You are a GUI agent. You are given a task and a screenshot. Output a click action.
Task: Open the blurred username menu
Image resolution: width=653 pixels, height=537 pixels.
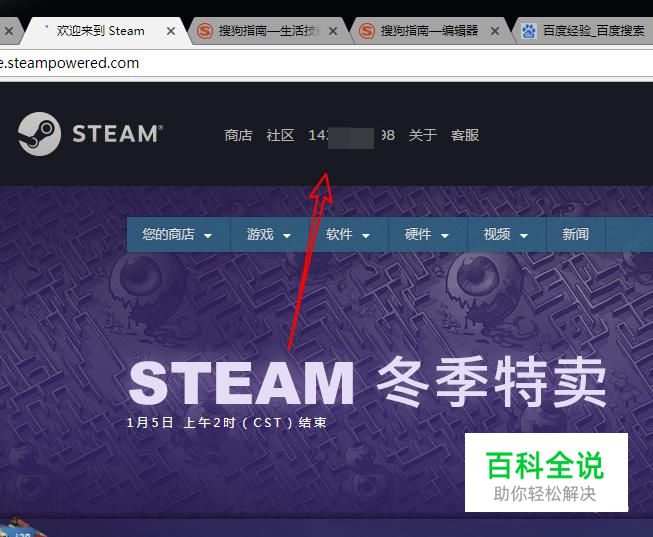[351, 135]
